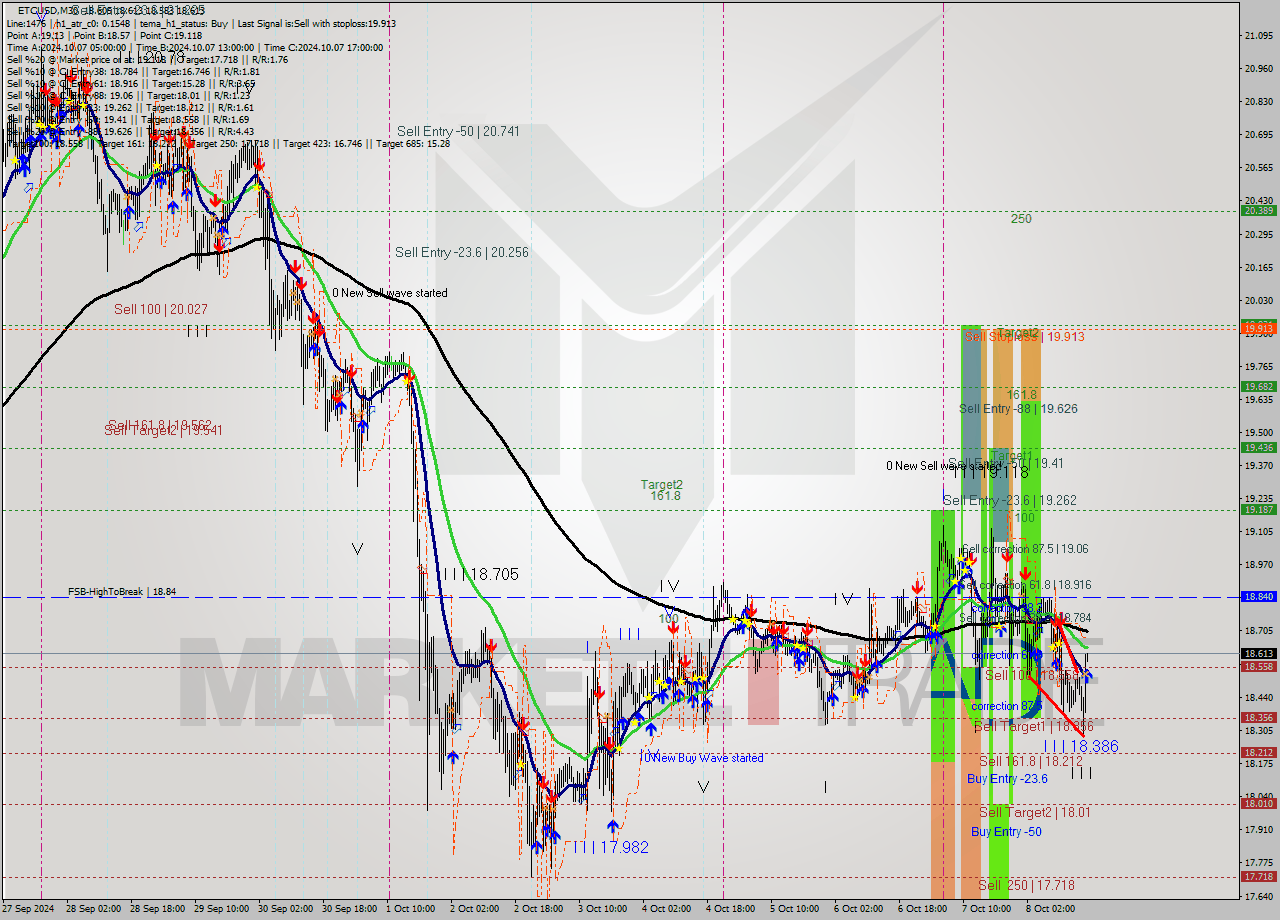
Task: Select the 'Sell Entry -50 | 20.741' label
Action: click(x=458, y=131)
